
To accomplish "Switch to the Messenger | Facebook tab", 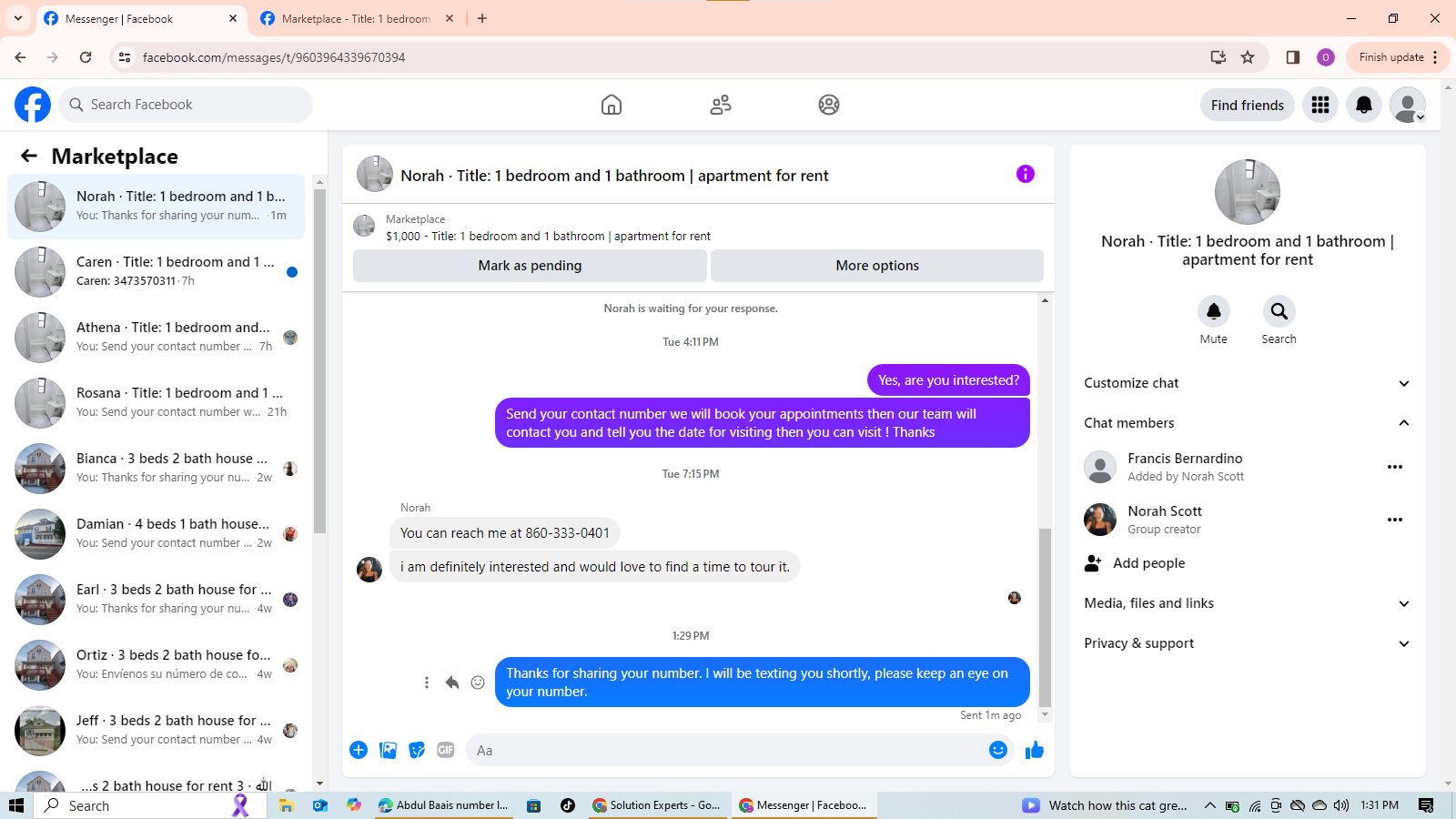I will pyautogui.click(x=141, y=18).
